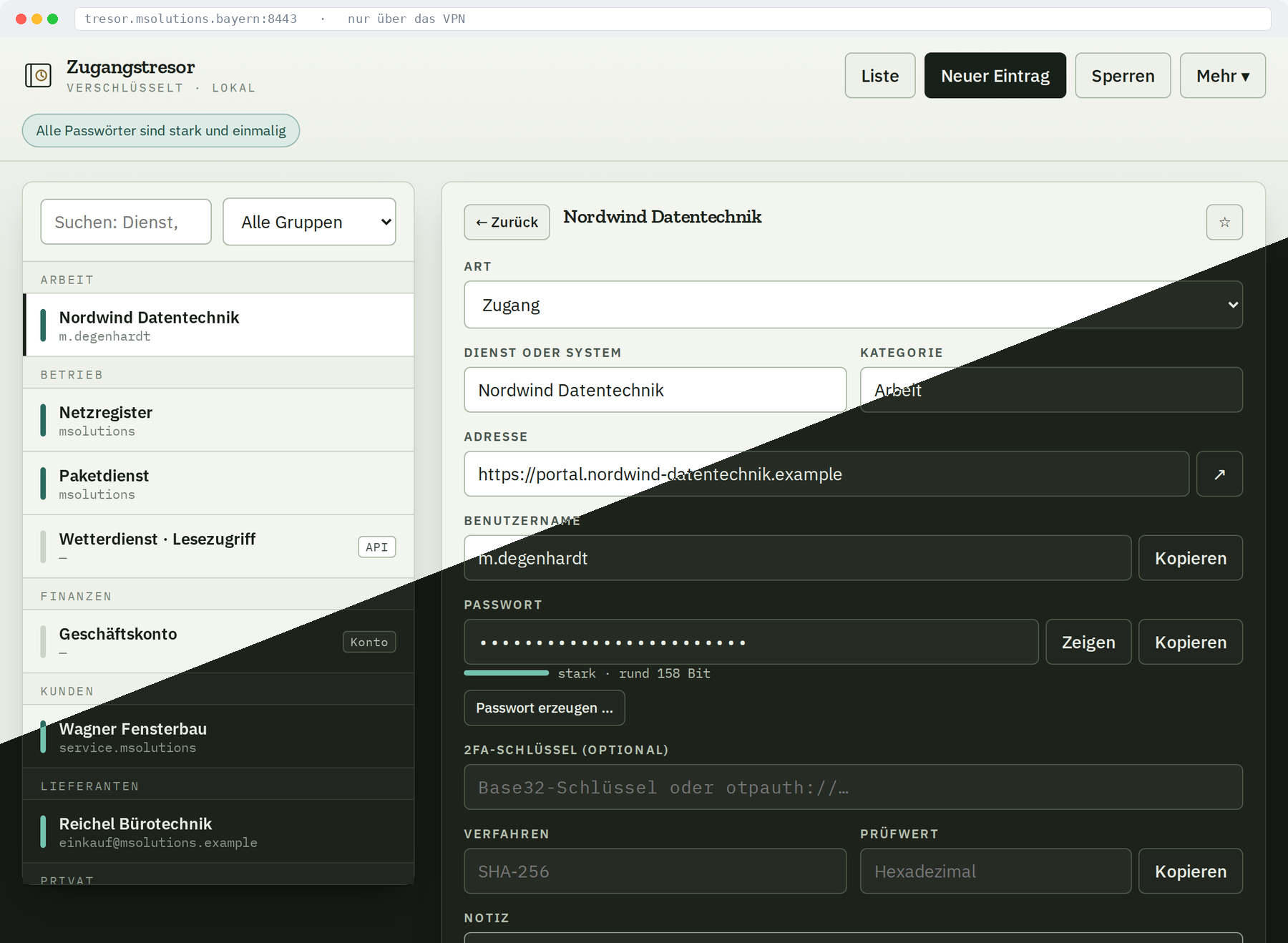Copy the Prüfwert value
The height and width of the screenshot is (943, 1288).
coord(1190,871)
